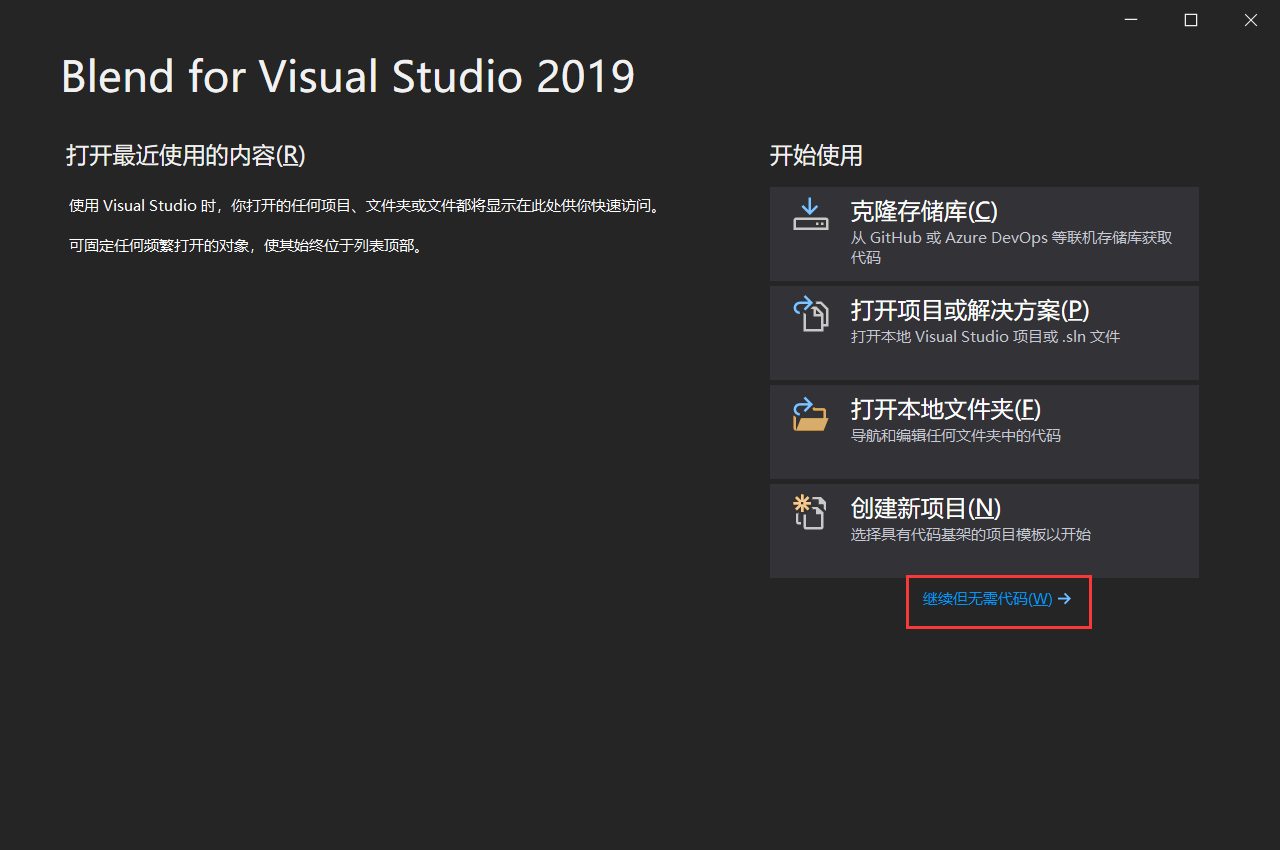Click text 从 GitHub 或 Azure DevOps 等联机存储库获取代码
1280x850 pixels.
coord(1011,247)
